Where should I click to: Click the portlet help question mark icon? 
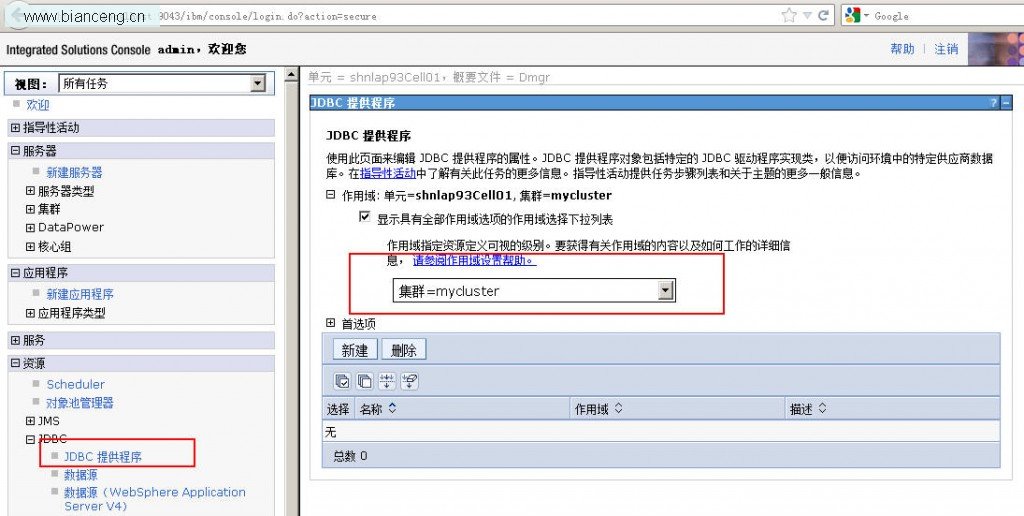point(994,103)
